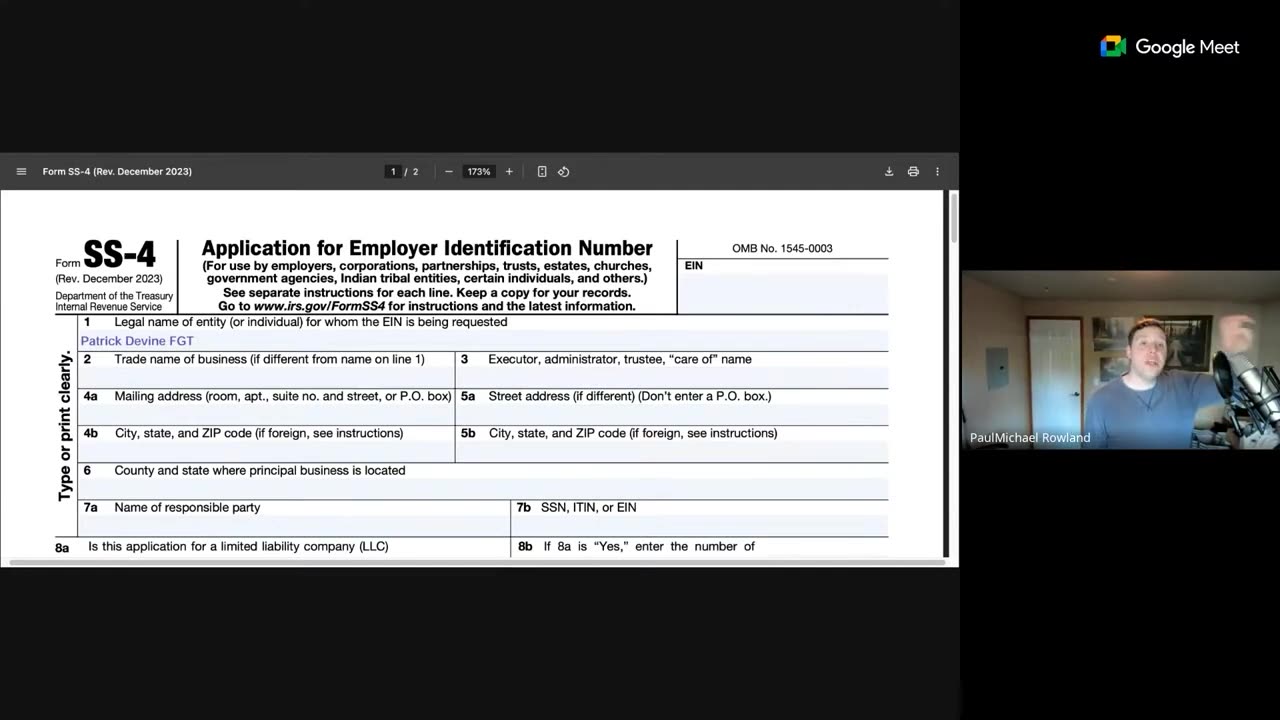Click PaulMichael Rowland's video thumbnail
Viewport: 1280px width, 720px height.
tap(1120, 360)
